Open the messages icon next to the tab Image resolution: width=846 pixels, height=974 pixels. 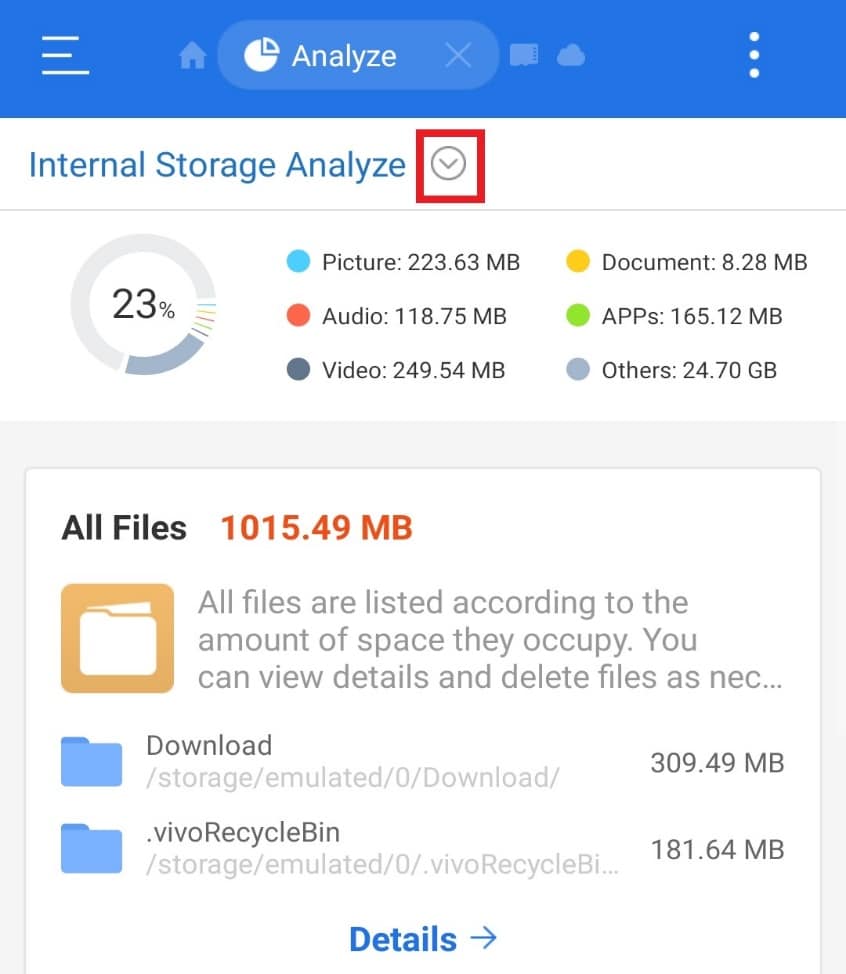524,55
